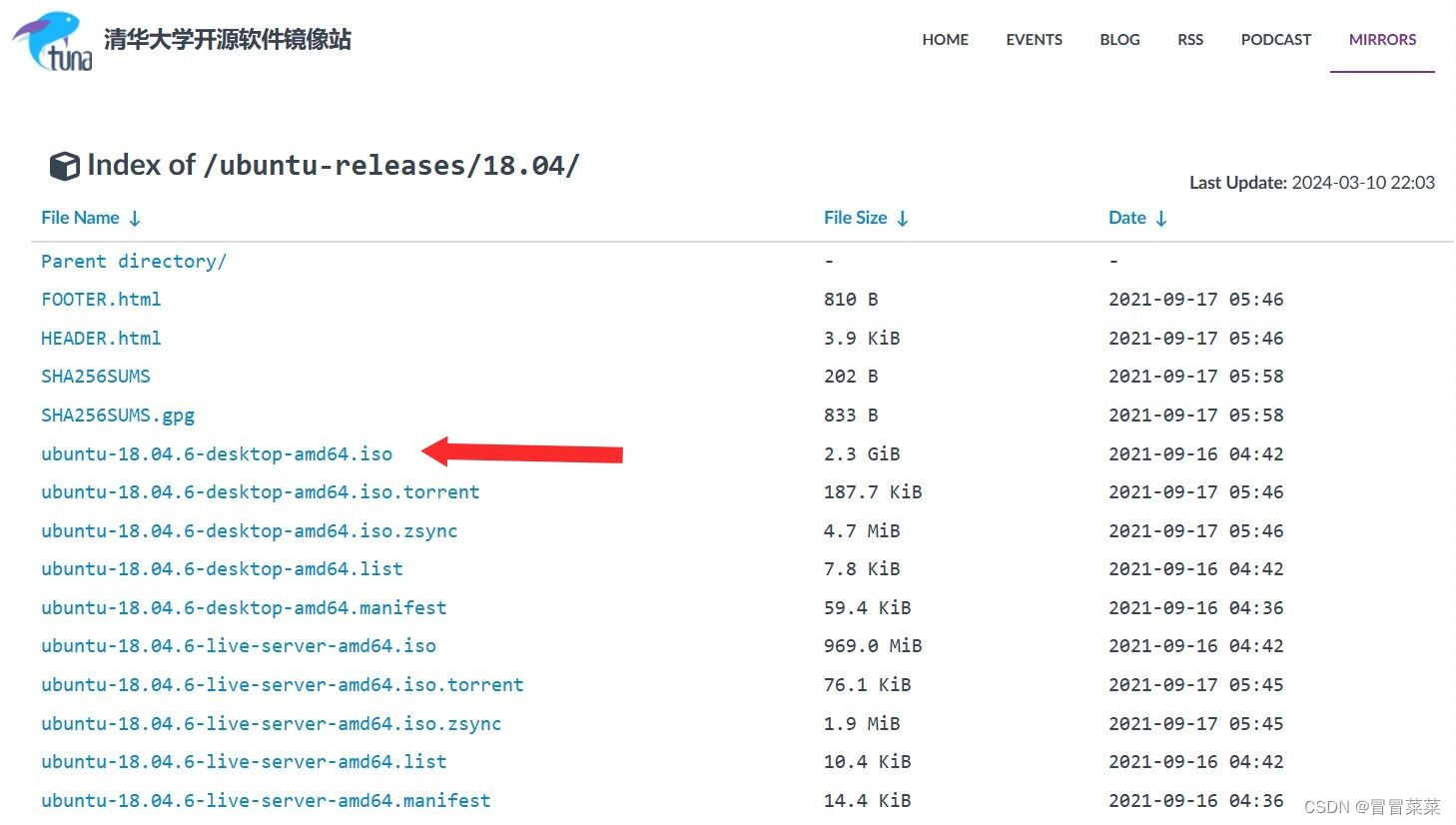
Task: Click the 969.0 MiB file size cell
Action: point(873,646)
